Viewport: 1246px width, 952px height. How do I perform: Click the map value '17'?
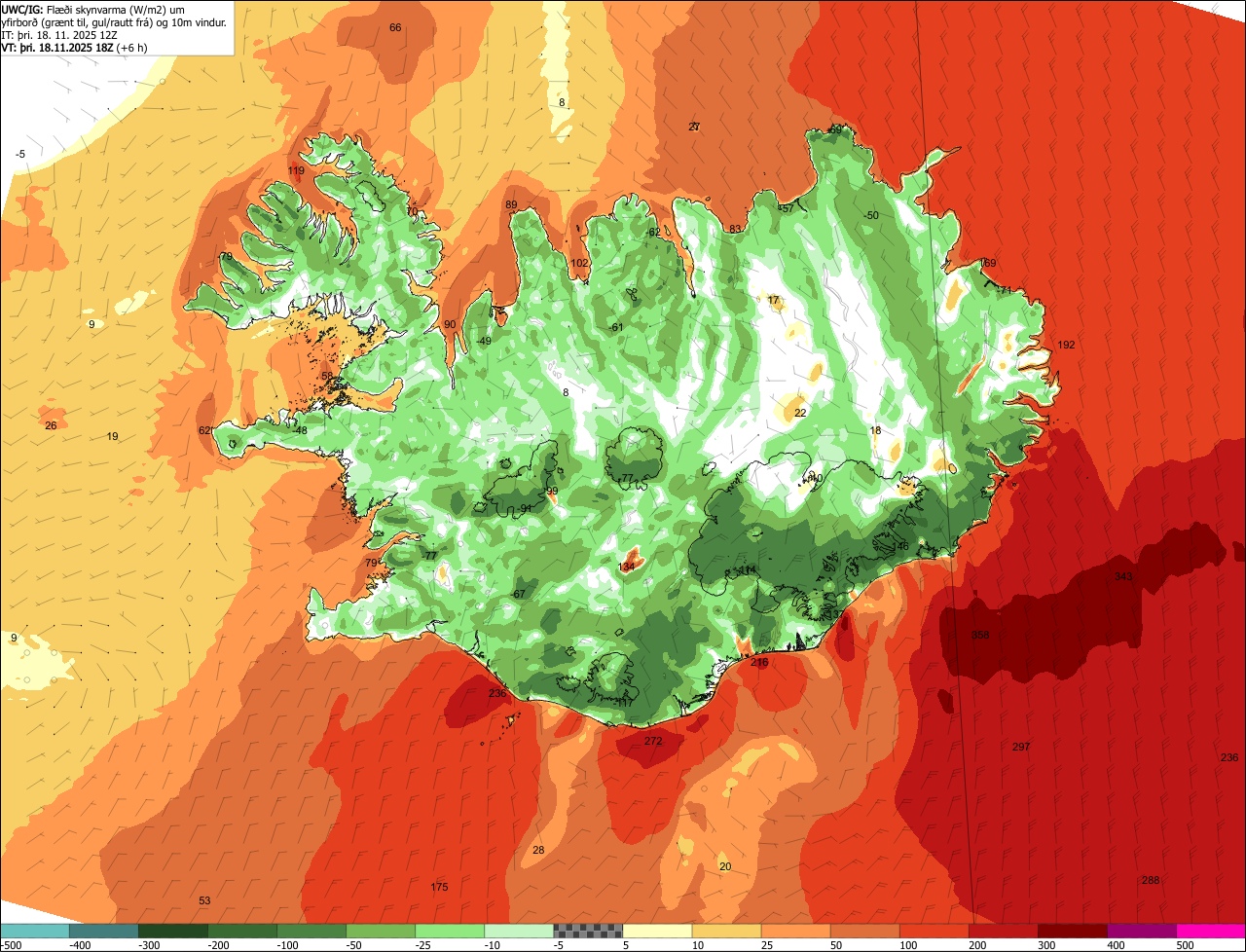774,301
